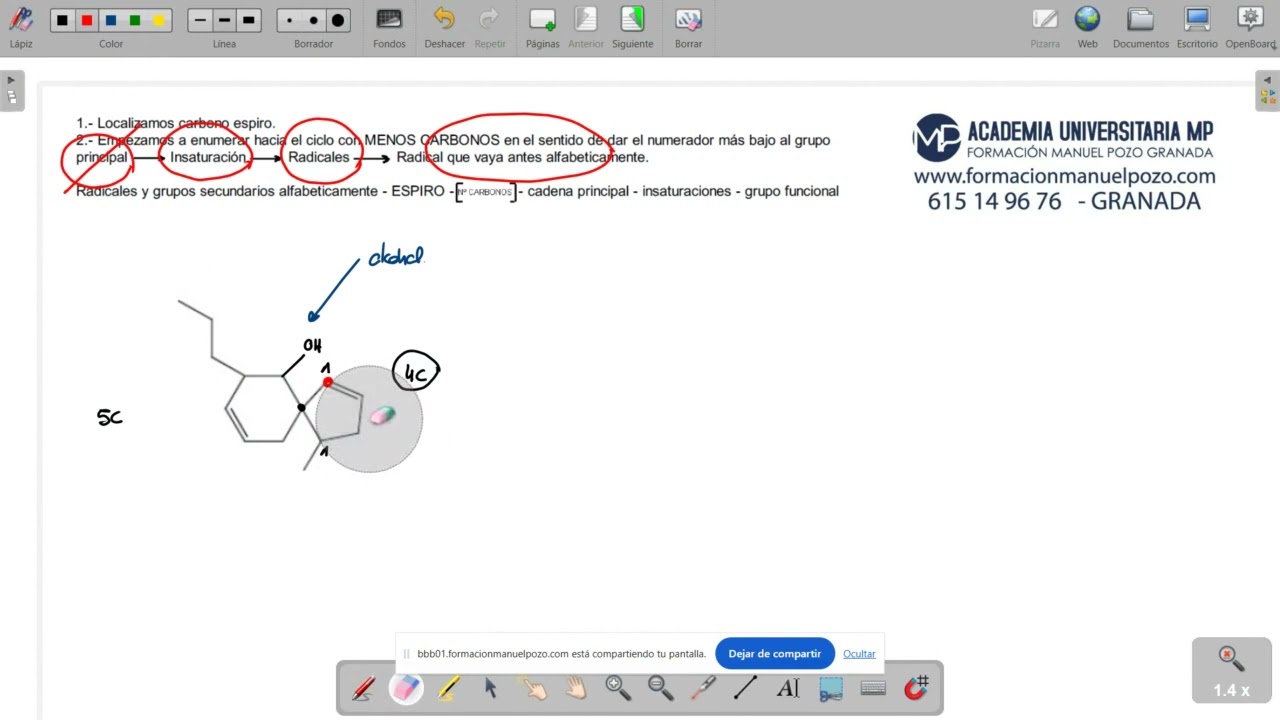The image size is (1280, 720).
Task: Switch to Web mode
Action: coord(1087,27)
